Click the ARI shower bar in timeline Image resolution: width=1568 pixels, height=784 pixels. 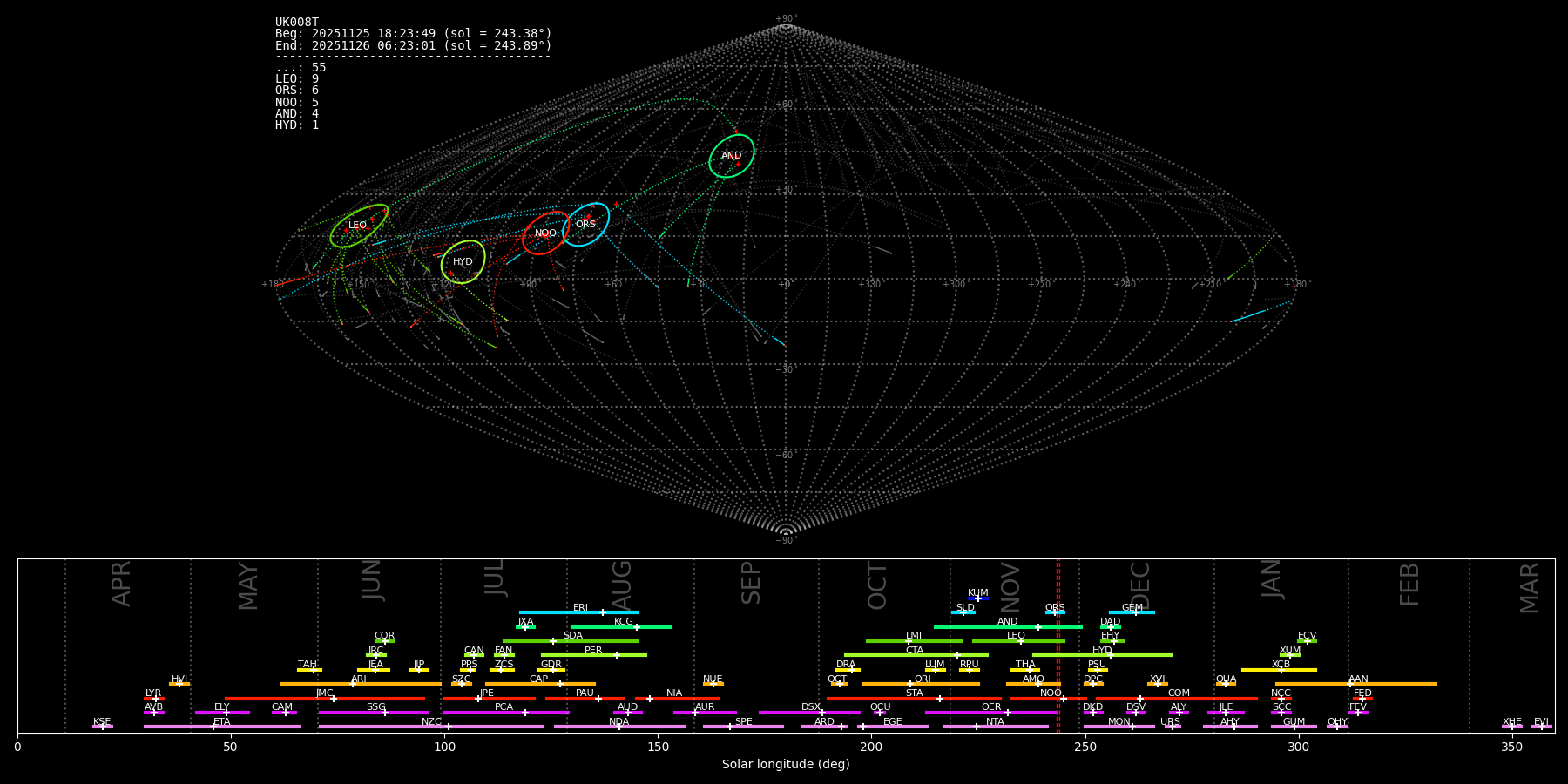(x=361, y=684)
